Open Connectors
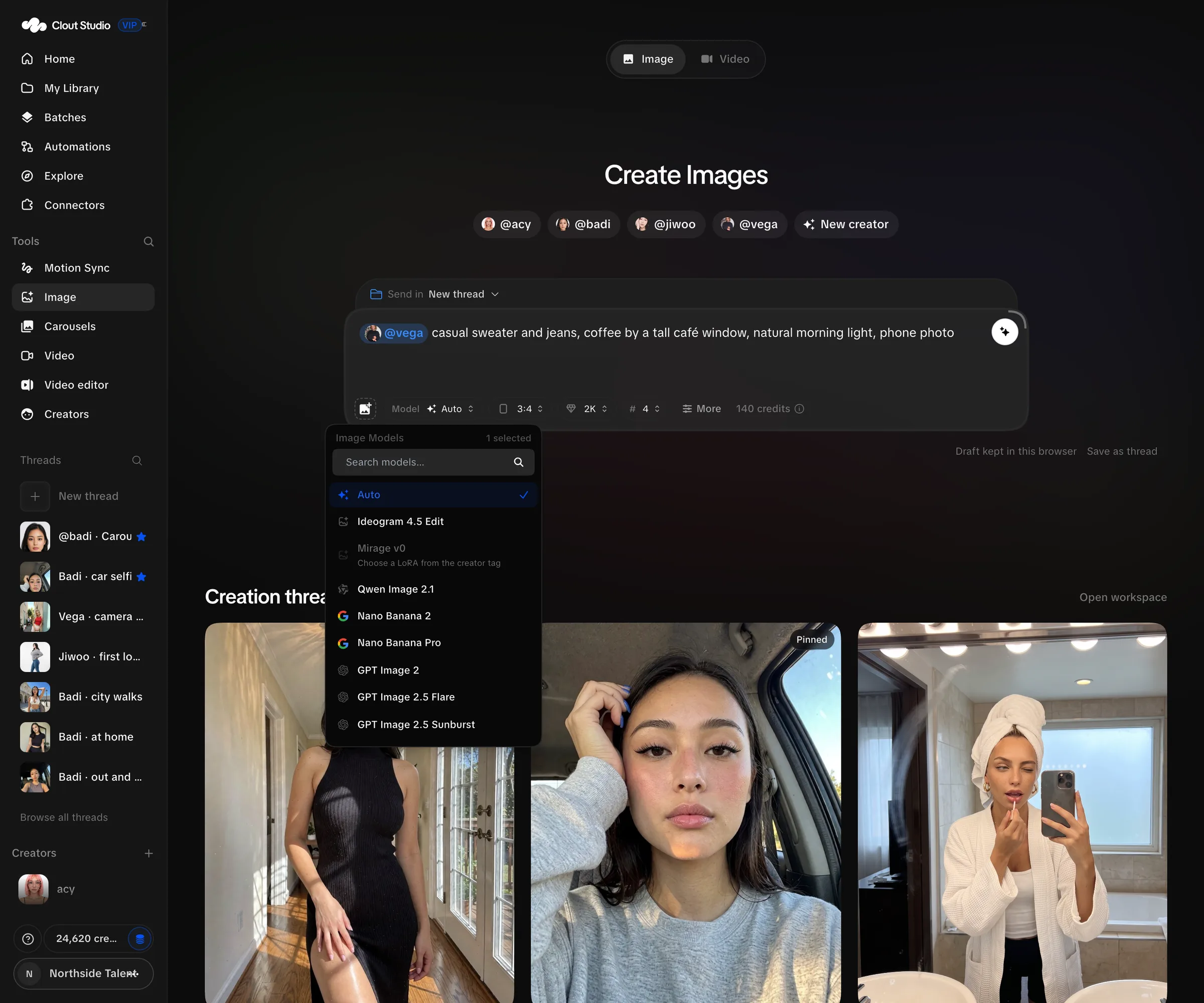Image resolution: width=1204 pixels, height=1003 pixels. (x=83, y=205)
